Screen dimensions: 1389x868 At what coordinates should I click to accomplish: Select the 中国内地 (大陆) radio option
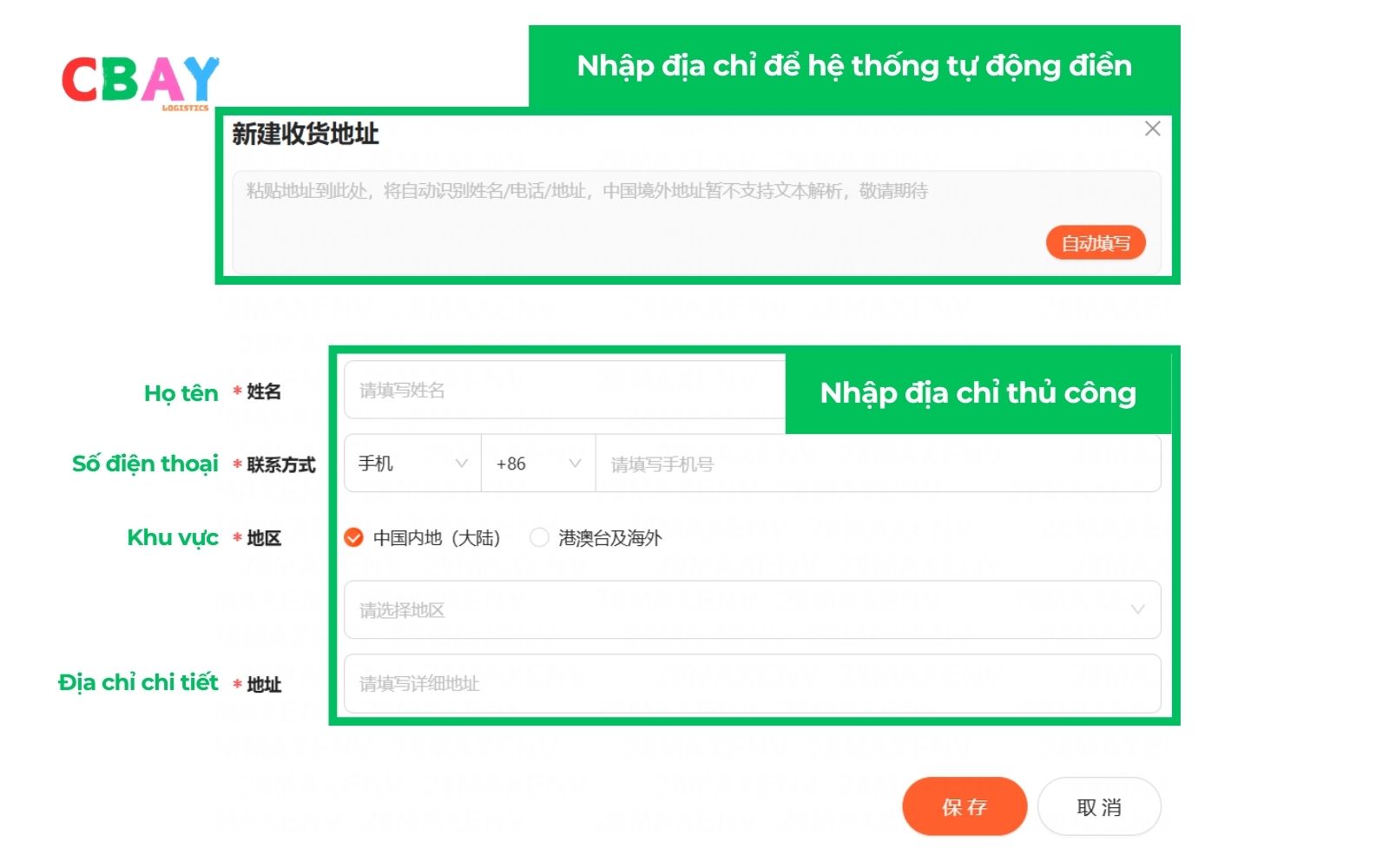point(422,538)
